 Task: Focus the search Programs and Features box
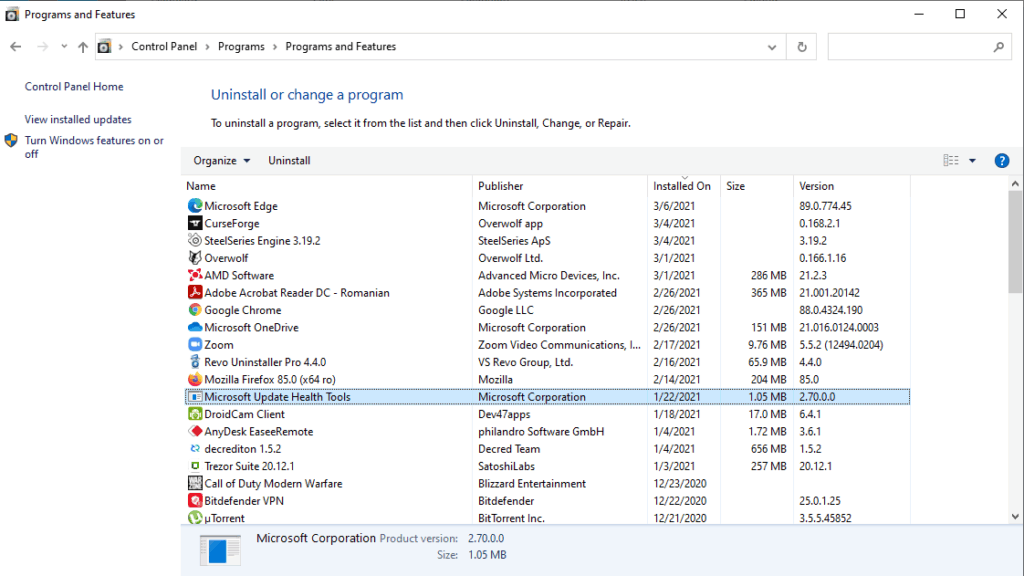pyautogui.click(x=920, y=46)
